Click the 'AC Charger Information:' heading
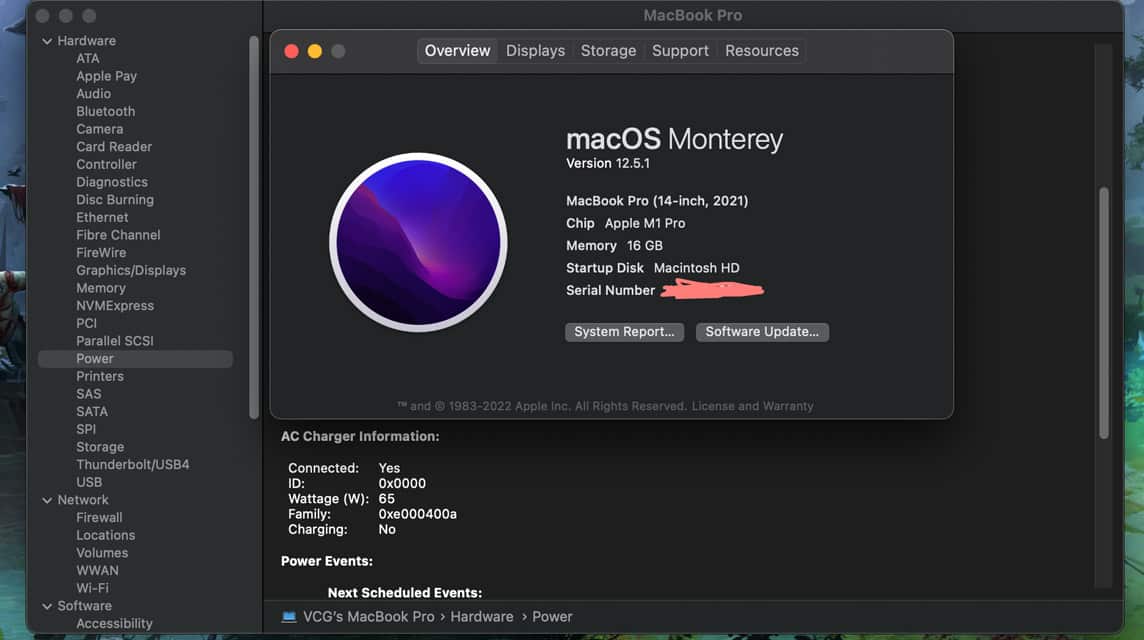The width and height of the screenshot is (1144, 640). (360, 436)
